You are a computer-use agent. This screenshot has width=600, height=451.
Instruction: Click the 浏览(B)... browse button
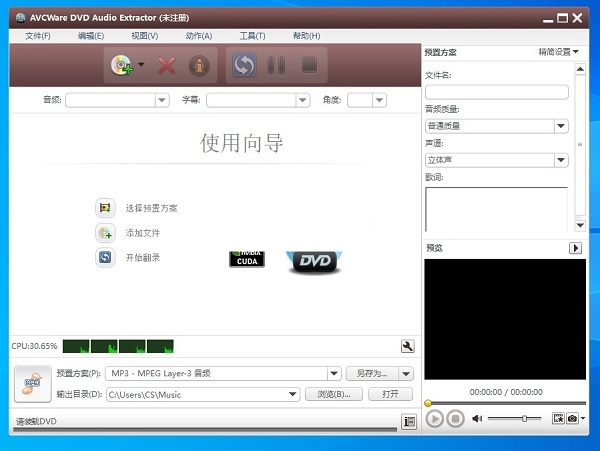(x=333, y=394)
